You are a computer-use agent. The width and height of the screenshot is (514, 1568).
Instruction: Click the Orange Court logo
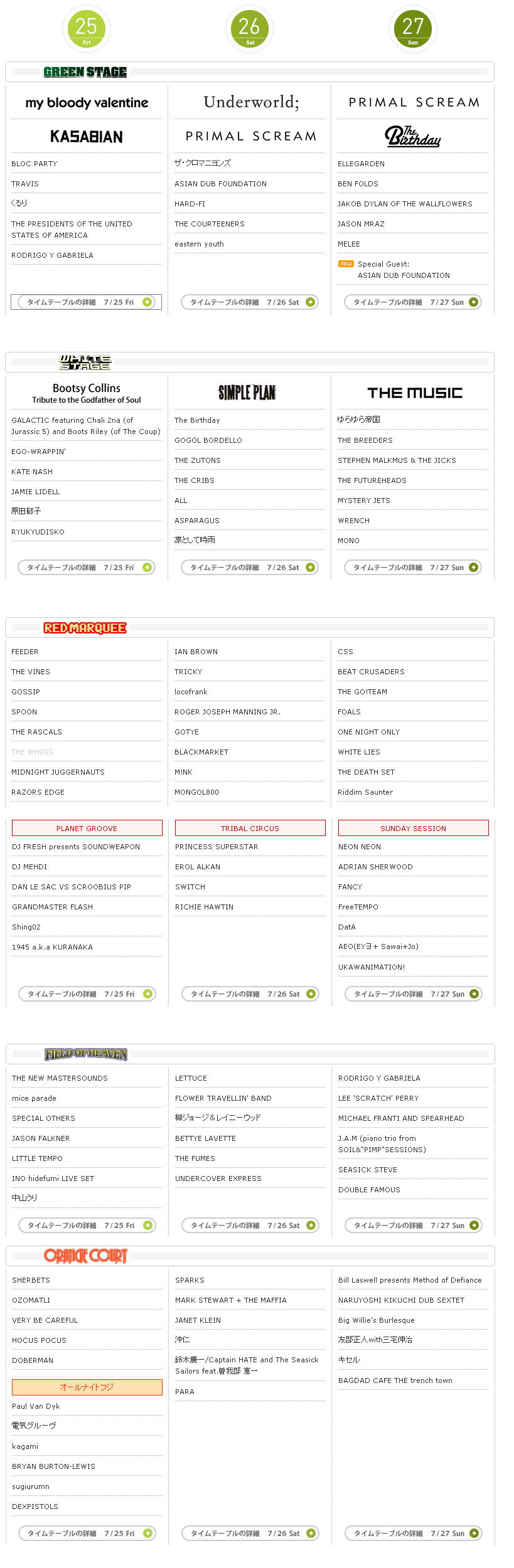pos(86,1256)
